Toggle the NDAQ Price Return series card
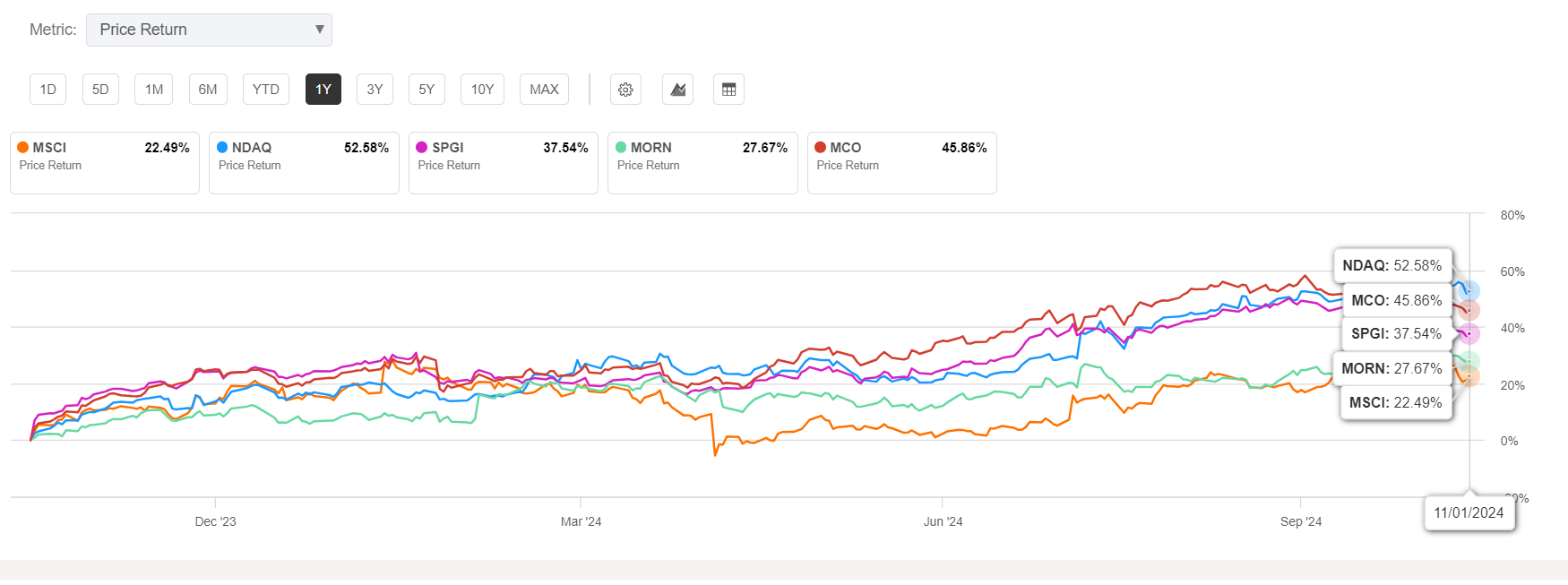This screenshot has height=585, width=1568. pyautogui.click(x=304, y=163)
